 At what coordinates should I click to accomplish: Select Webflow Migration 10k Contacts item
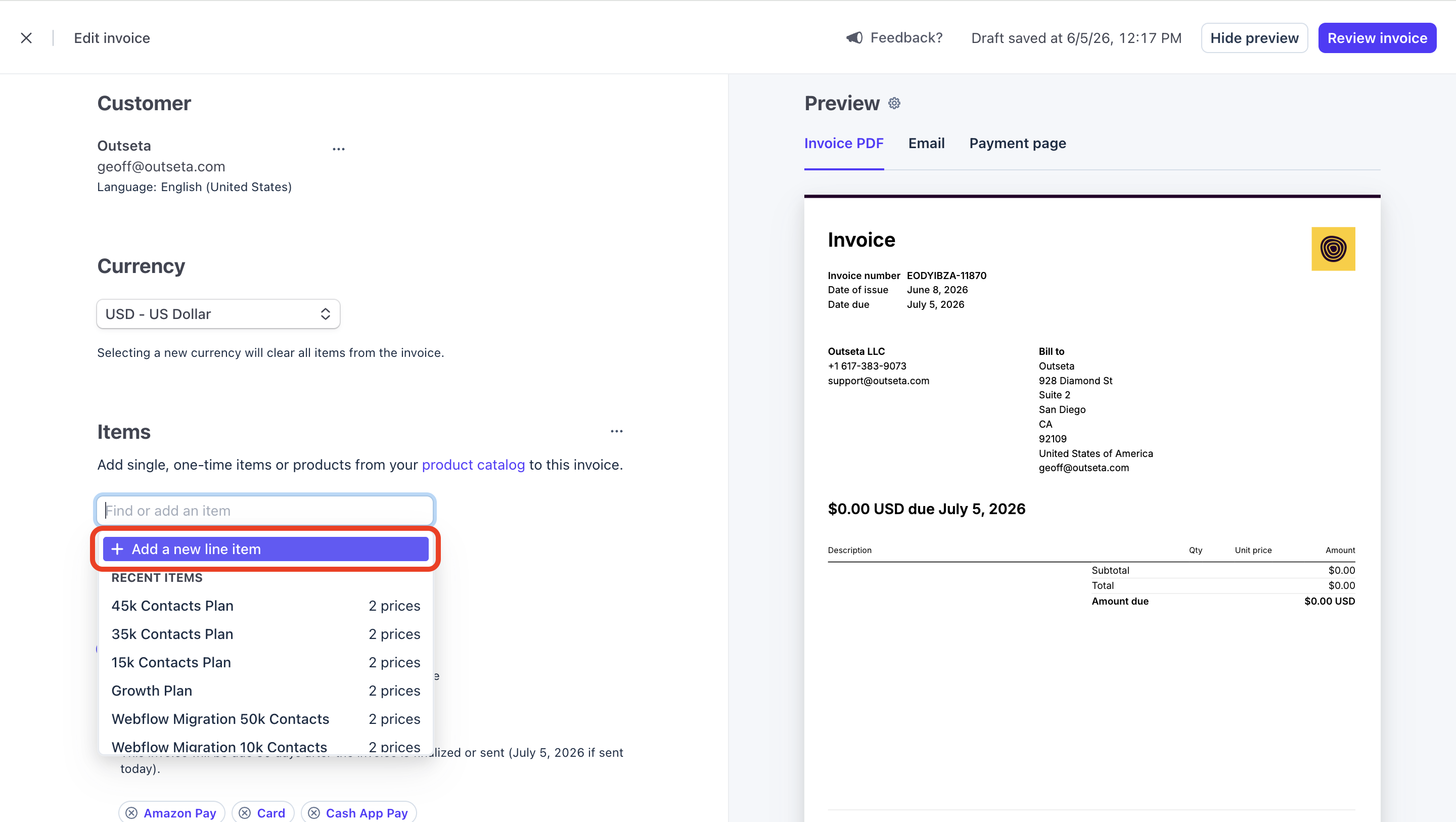265,746
